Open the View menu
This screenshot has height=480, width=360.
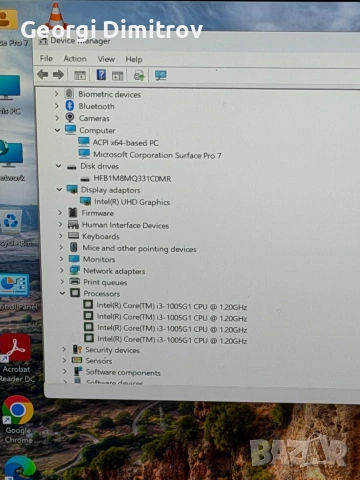(x=106, y=59)
